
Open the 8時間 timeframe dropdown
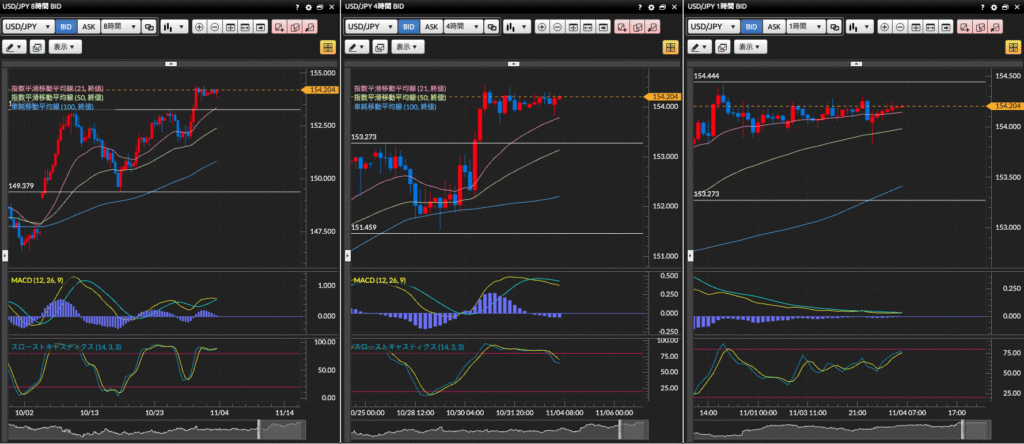121,27
